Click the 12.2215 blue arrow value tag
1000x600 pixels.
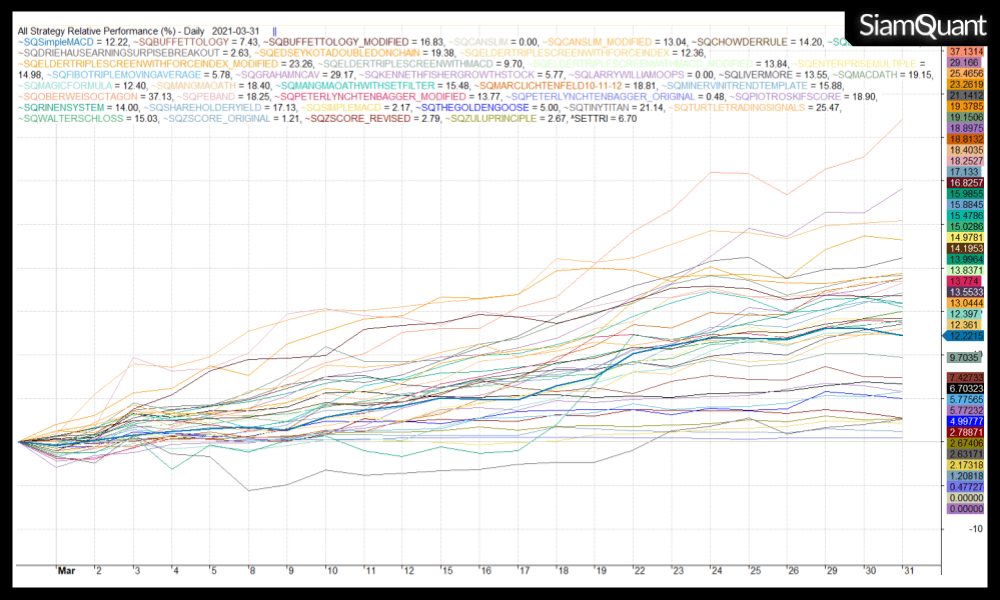coord(964,335)
